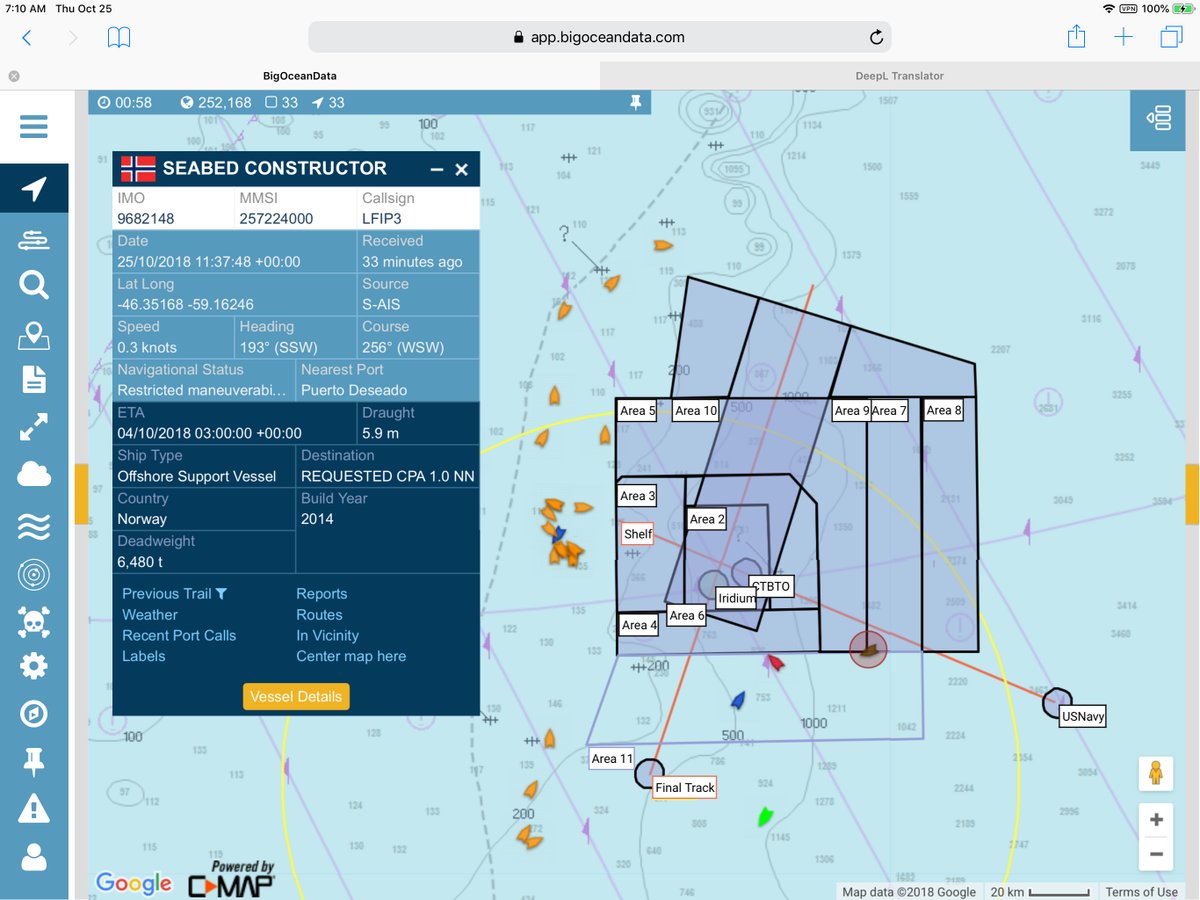This screenshot has width=1200, height=900.
Task: Click the Vessel Details button
Action: 296,697
